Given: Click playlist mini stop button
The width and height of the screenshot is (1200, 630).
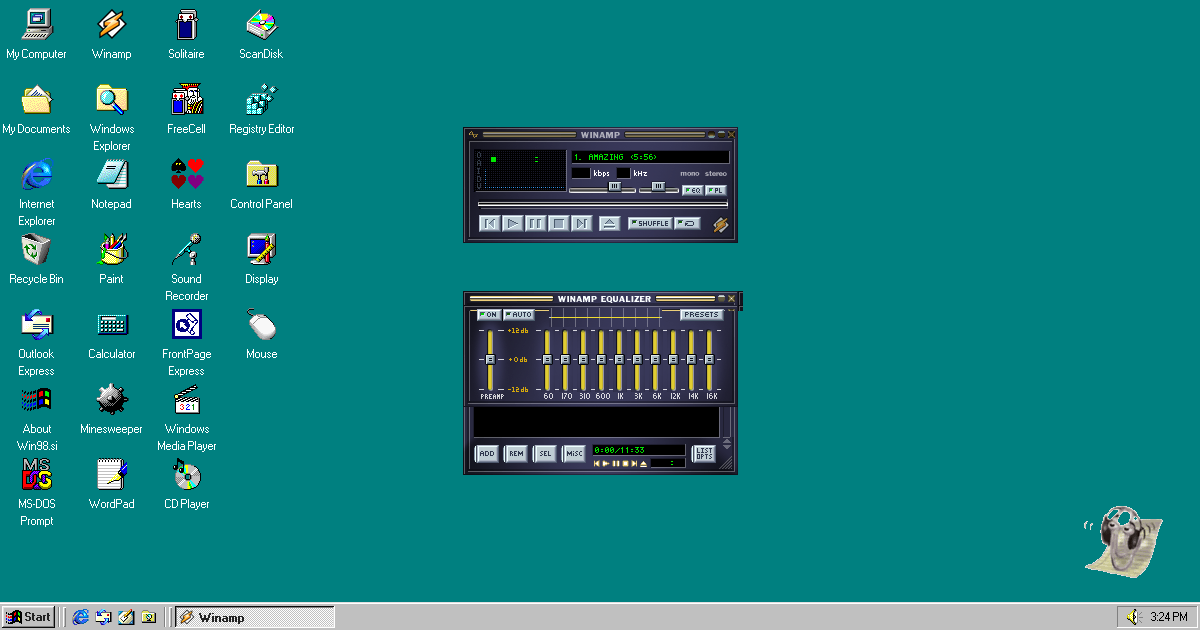Looking at the screenshot, I should pyautogui.click(x=625, y=464).
